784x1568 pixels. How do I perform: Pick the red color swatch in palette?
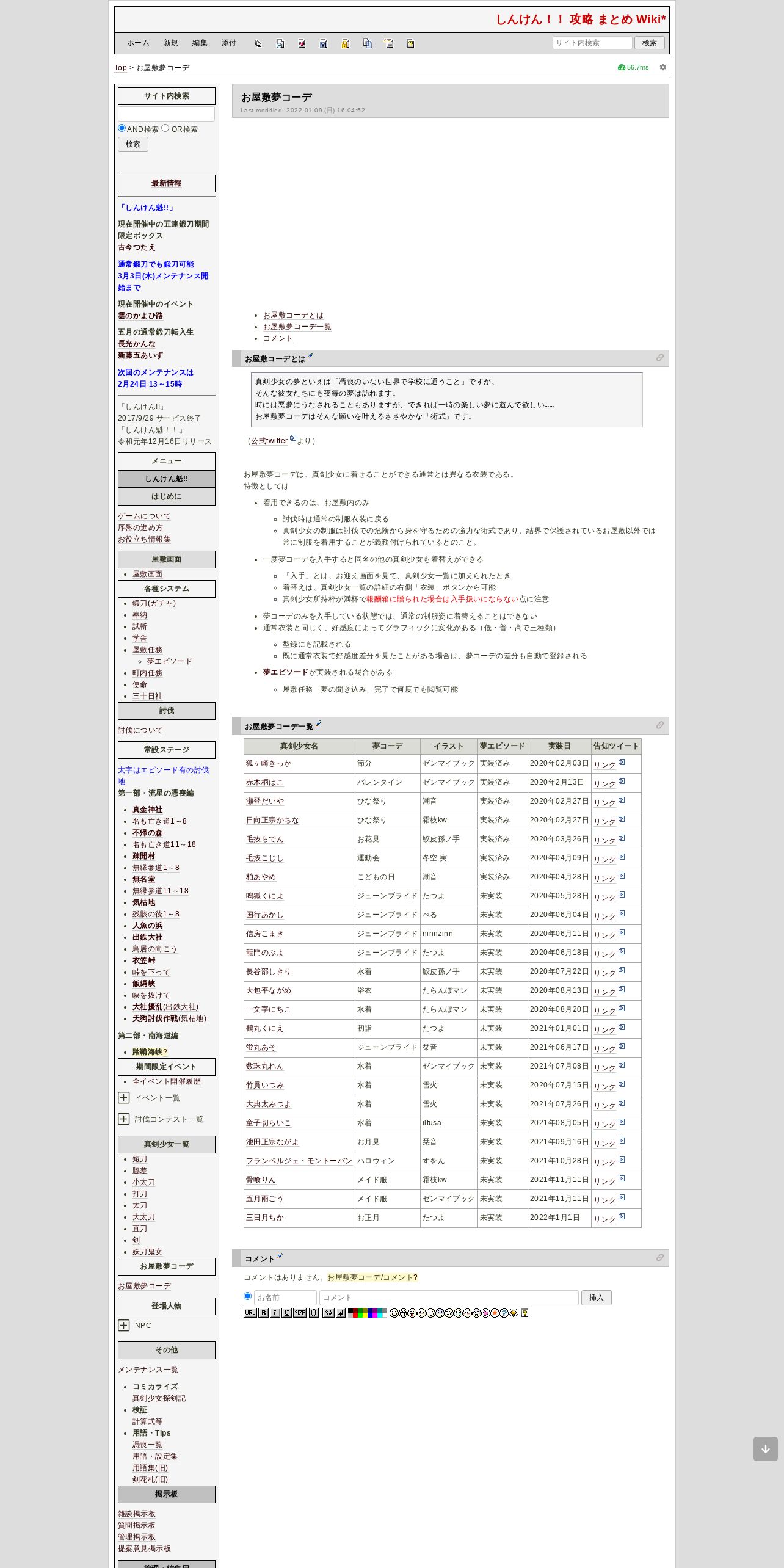click(355, 1315)
